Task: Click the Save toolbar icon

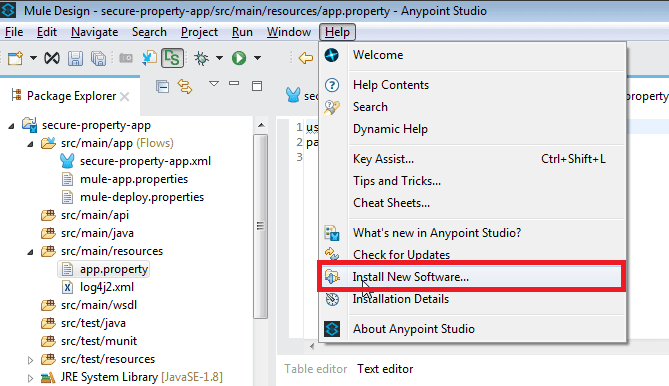Action: tap(75, 58)
